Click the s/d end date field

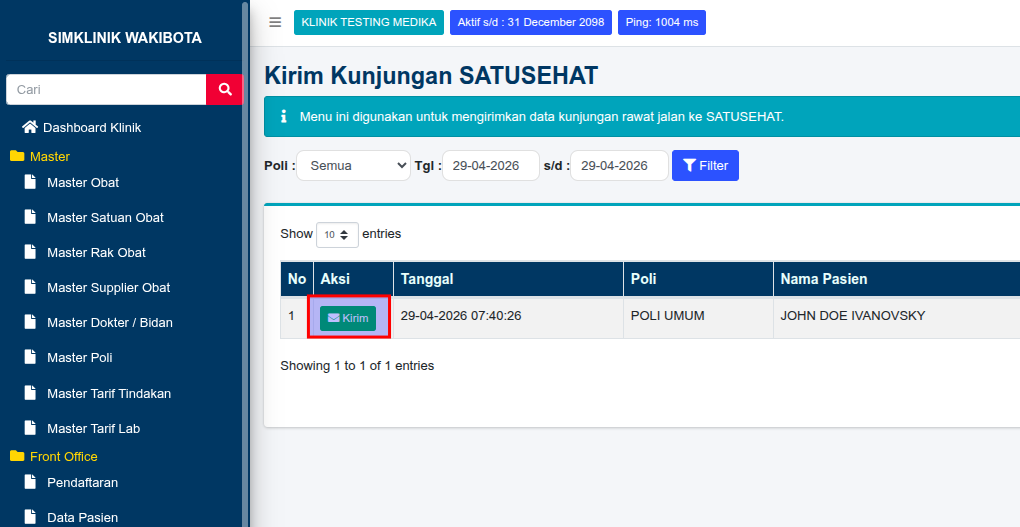[619, 165]
